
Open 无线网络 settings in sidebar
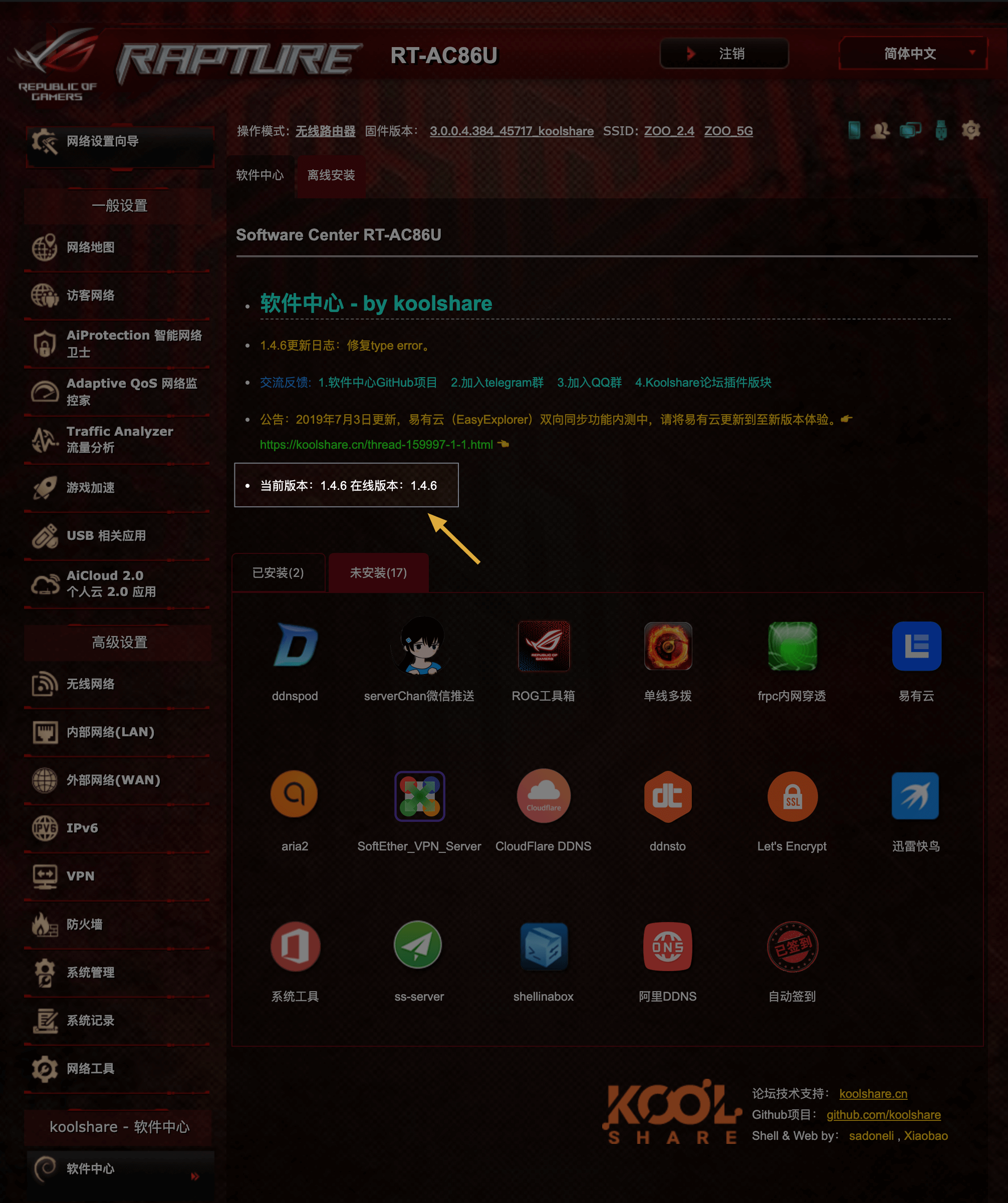117,684
